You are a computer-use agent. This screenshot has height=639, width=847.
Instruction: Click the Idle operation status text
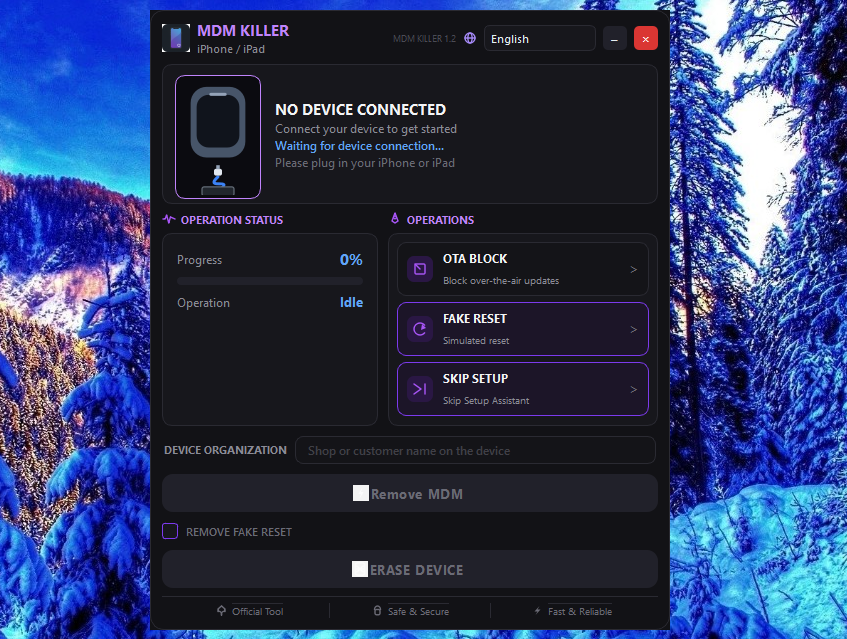pyautogui.click(x=352, y=302)
